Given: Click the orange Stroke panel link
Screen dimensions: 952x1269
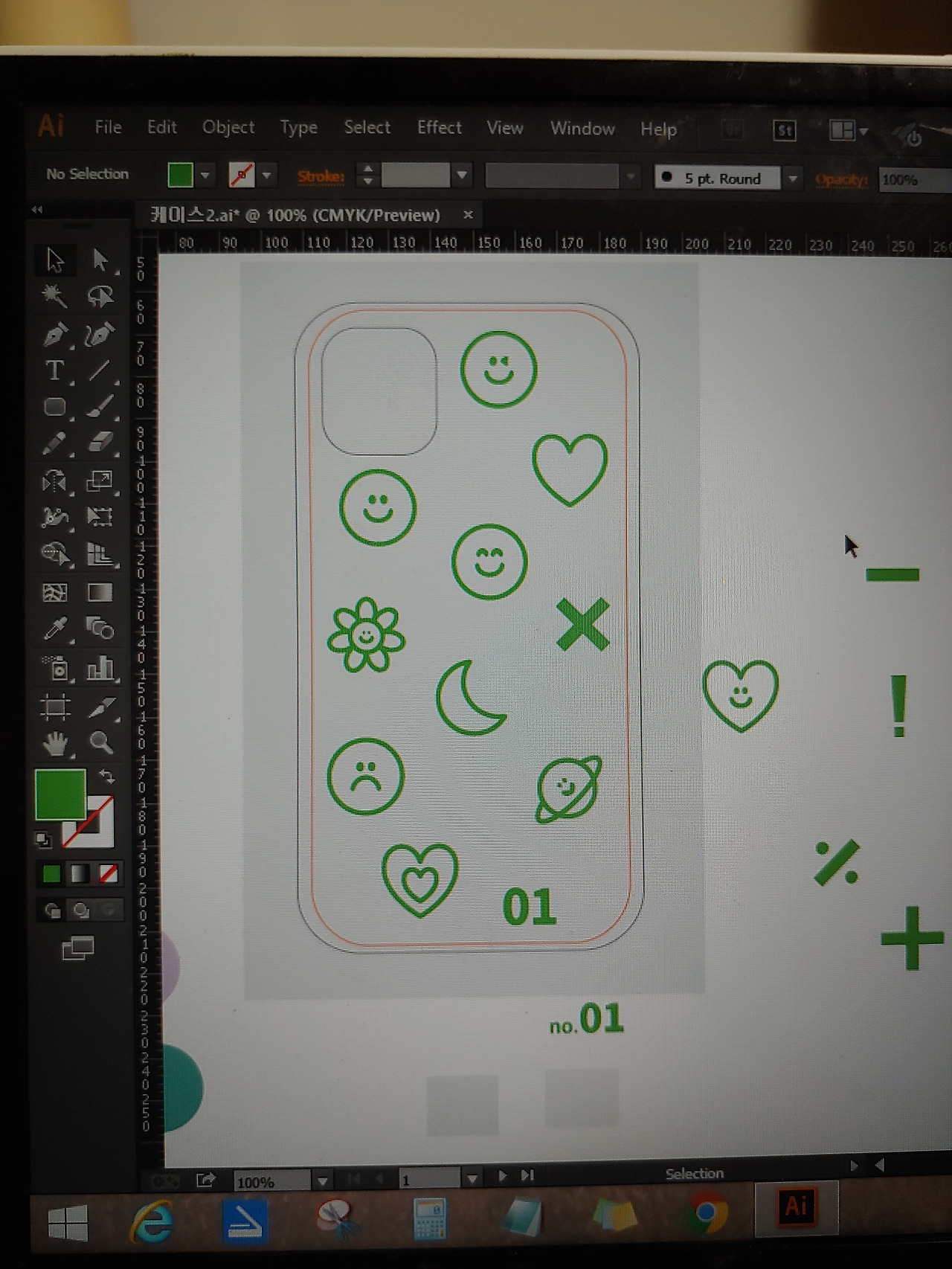Looking at the screenshot, I should click(x=321, y=176).
